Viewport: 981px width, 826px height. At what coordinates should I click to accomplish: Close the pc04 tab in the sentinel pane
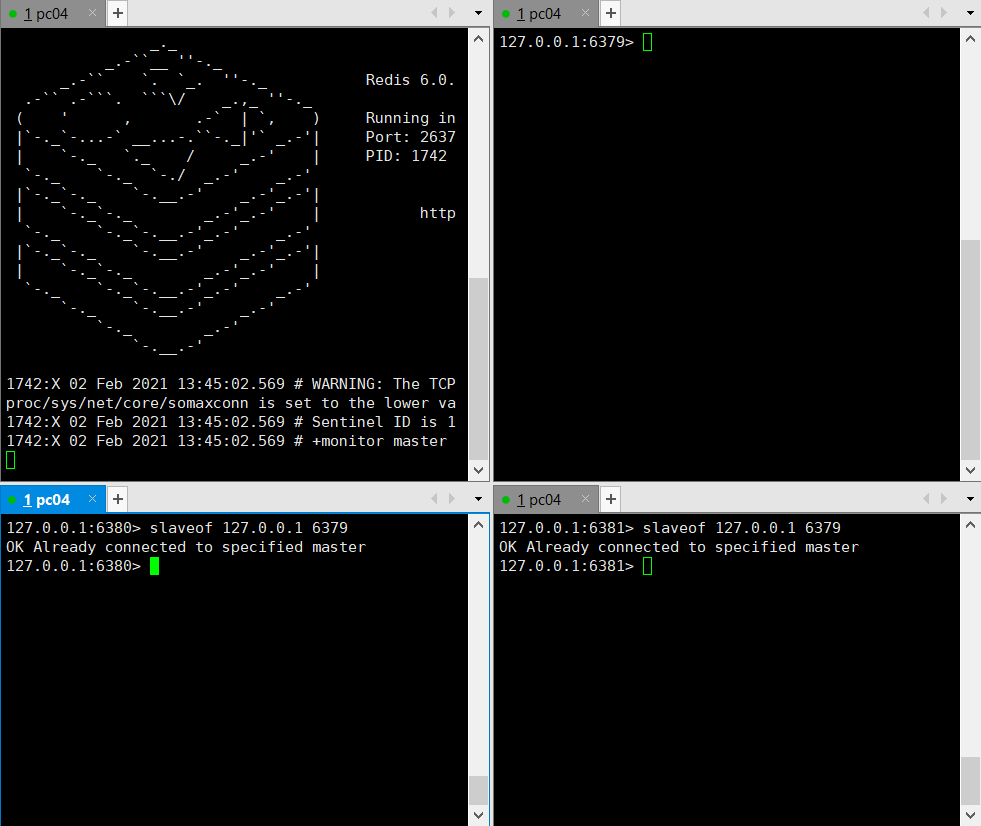[93, 13]
